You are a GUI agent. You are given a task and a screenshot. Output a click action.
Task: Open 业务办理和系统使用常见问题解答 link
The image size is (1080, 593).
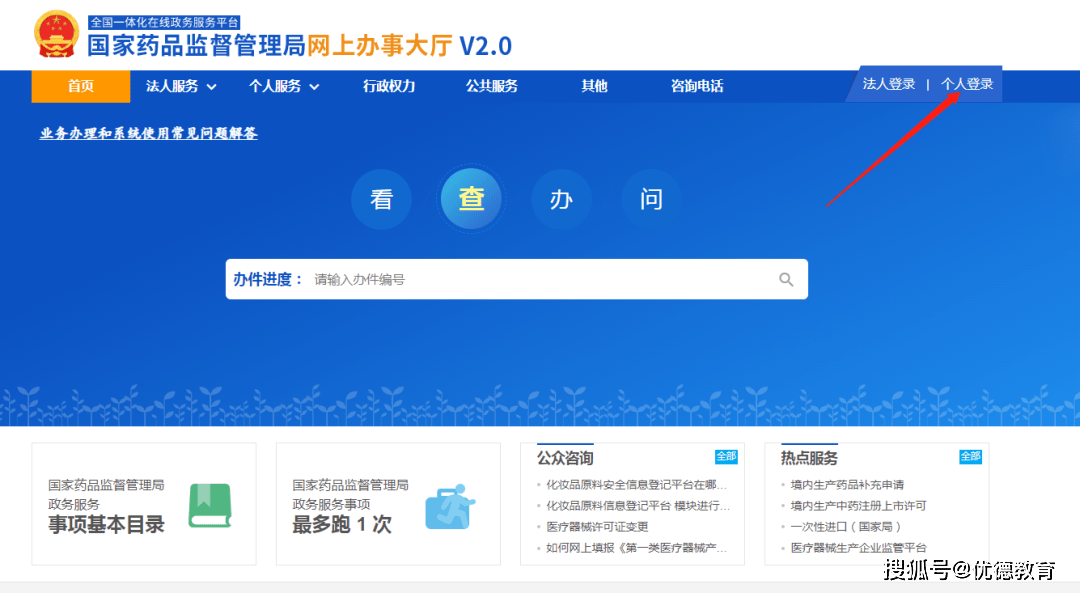[x=149, y=134]
